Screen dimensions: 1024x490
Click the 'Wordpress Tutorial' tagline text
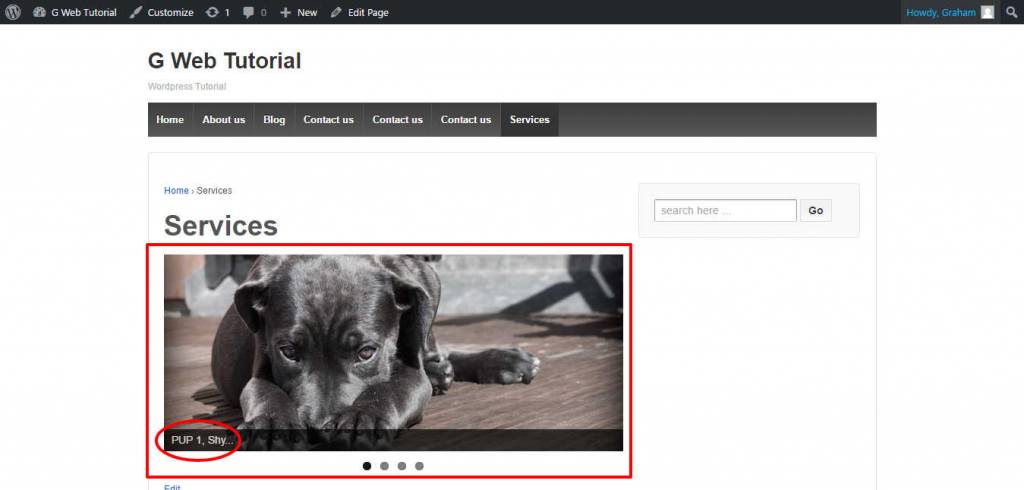pos(187,86)
